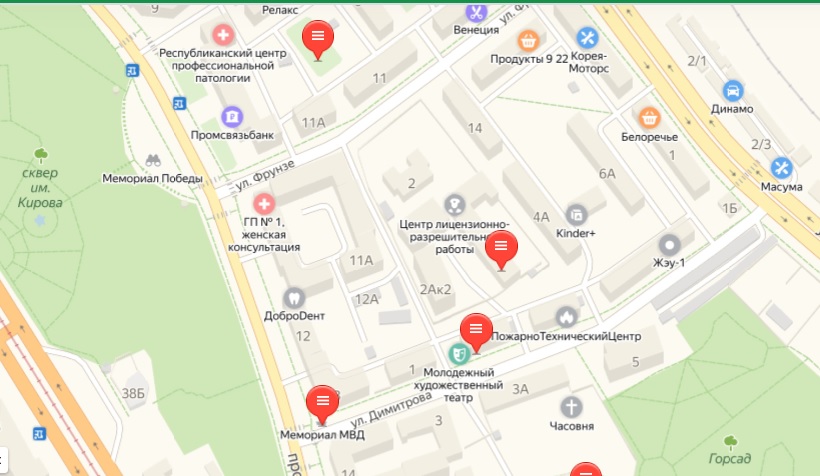Click the red marker above Мемориал МВД

pos(322,404)
